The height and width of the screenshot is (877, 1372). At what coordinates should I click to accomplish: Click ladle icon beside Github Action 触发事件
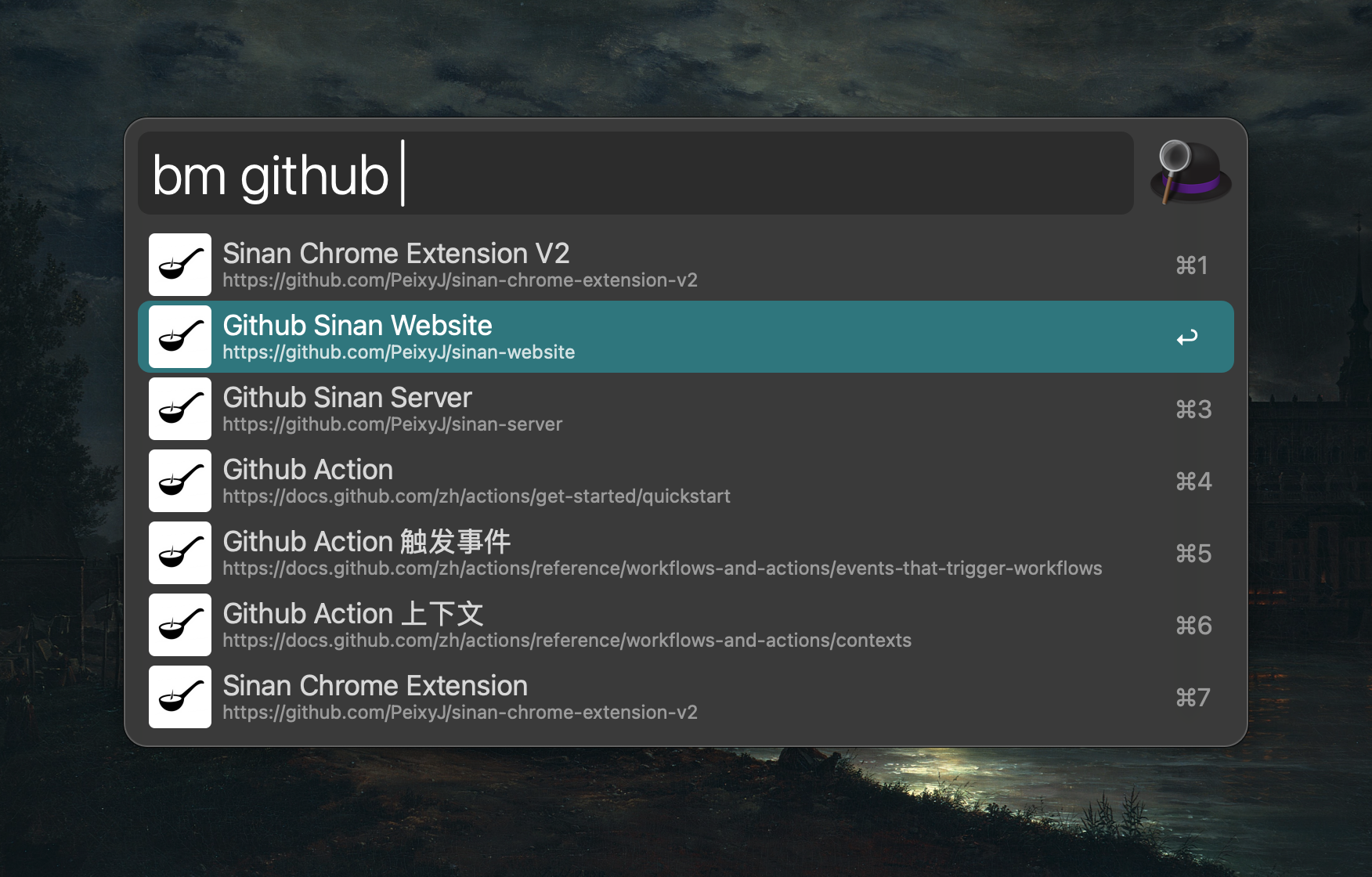(180, 553)
